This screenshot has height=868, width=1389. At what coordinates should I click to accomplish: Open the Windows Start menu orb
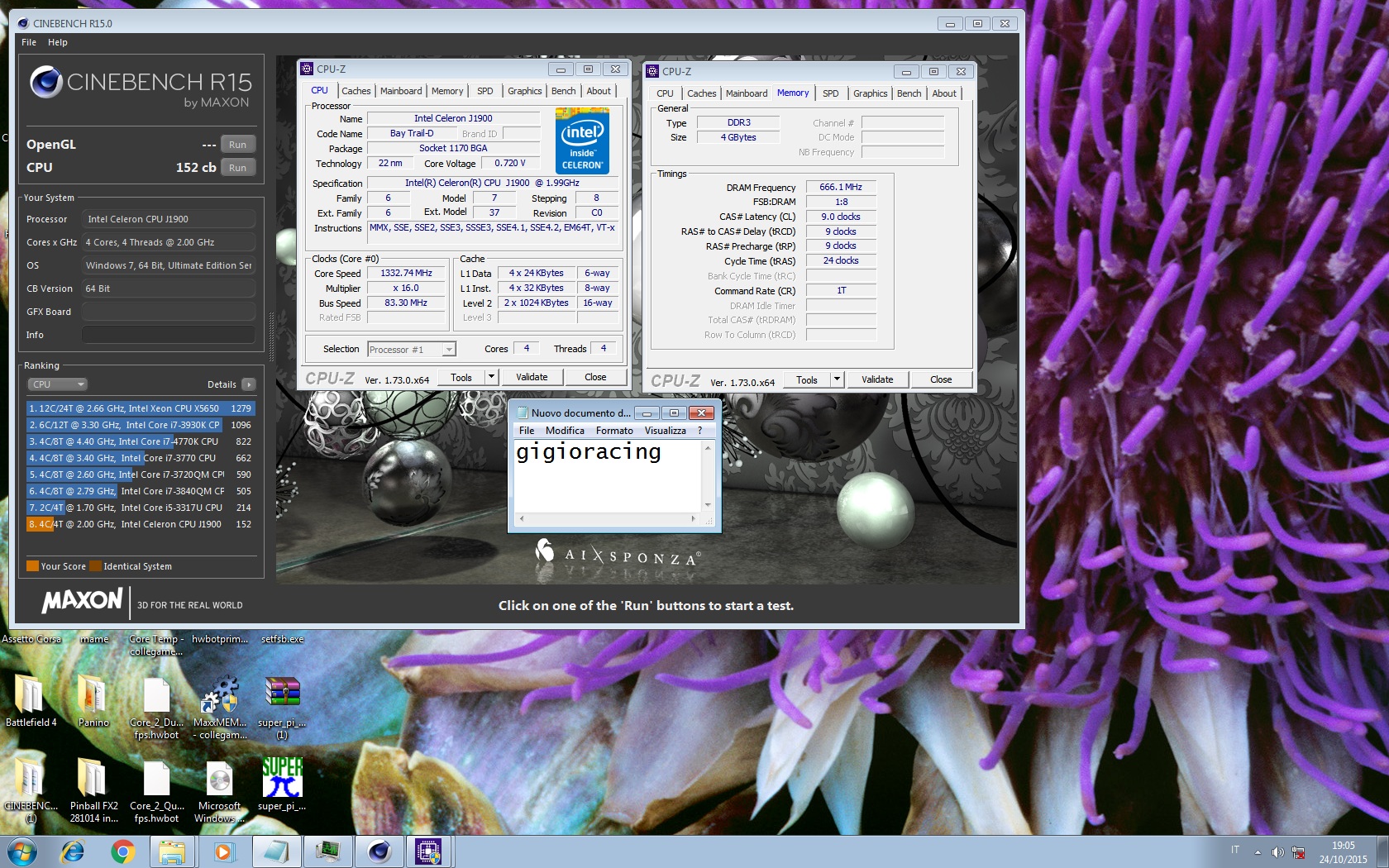click(x=22, y=851)
